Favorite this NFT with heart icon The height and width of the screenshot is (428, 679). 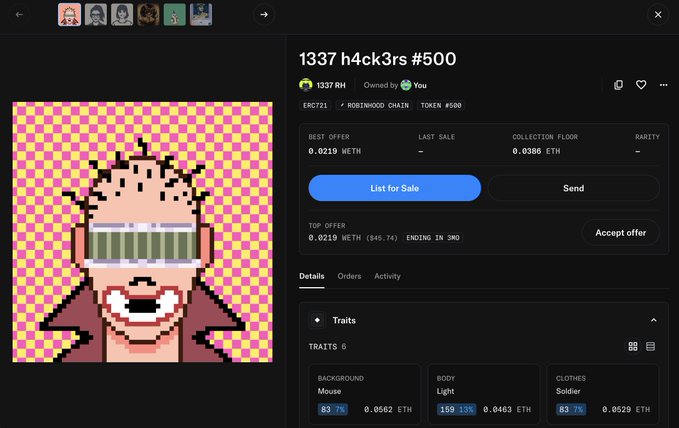coord(641,85)
